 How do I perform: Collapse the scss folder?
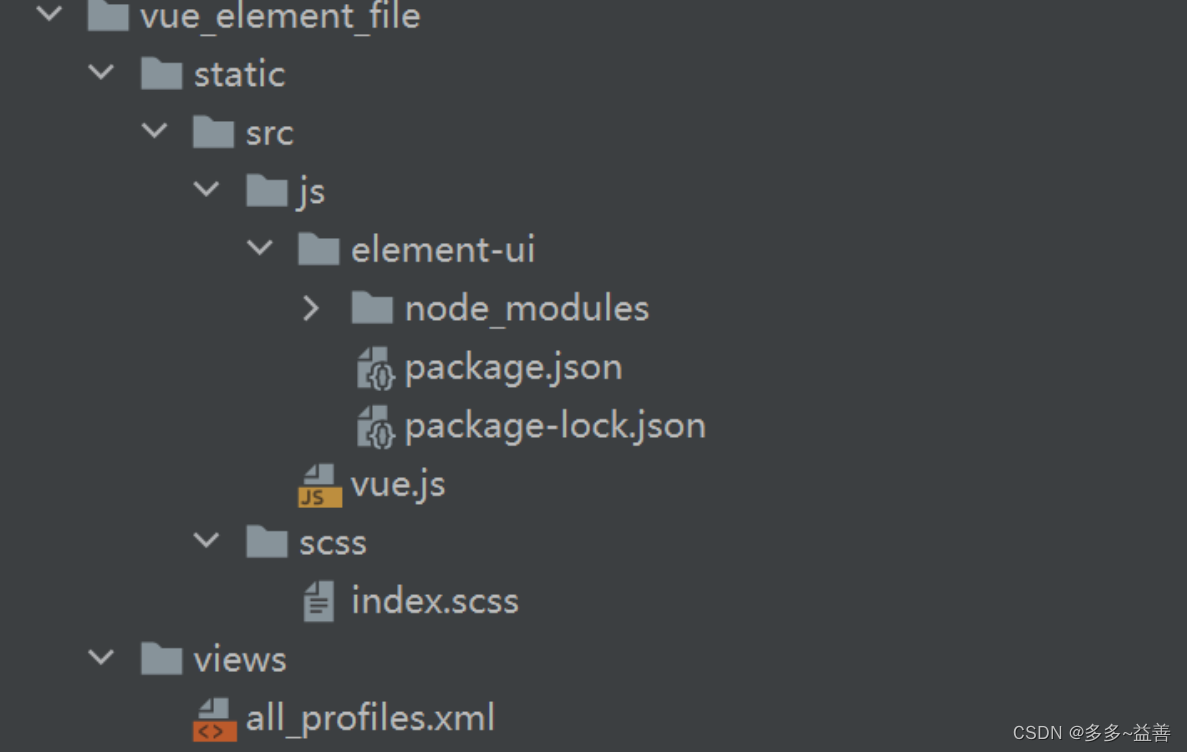pyautogui.click(x=207, y=541)
